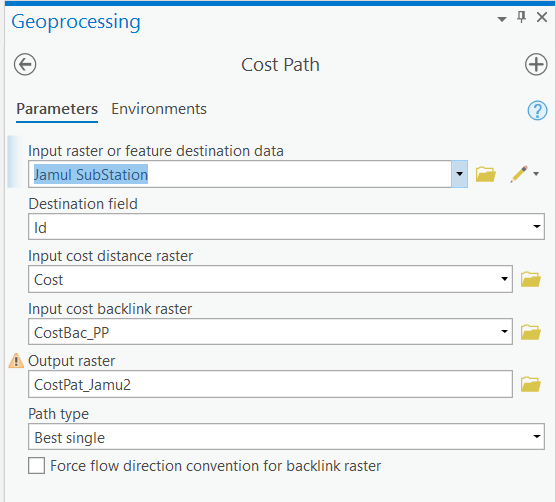Click the CostPat_Jamu2 output raster field
The image size is (556, 502).
tap(270, 384)
